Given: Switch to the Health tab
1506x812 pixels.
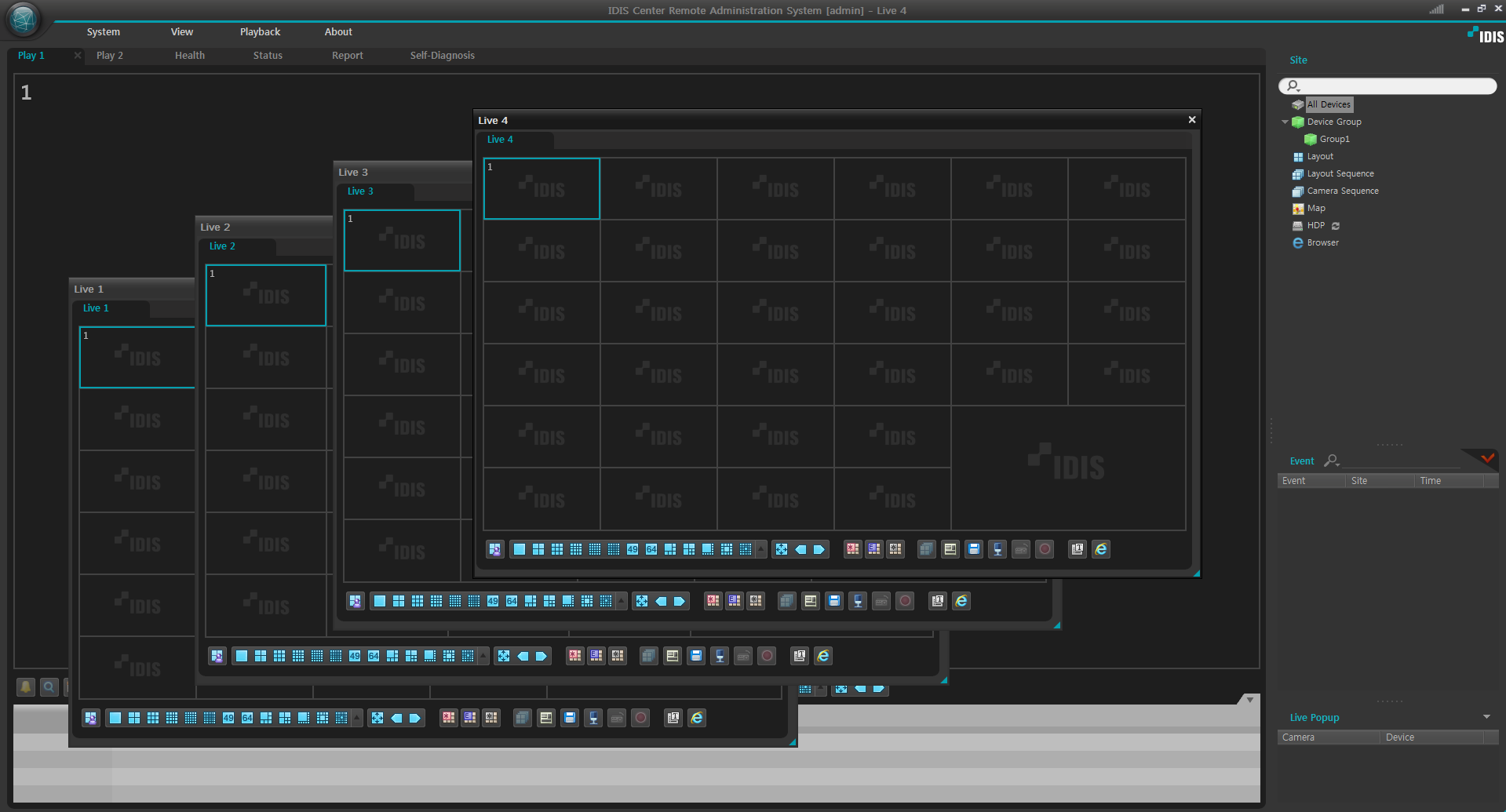Looking at the screenshot, I should tap(190, 56).
